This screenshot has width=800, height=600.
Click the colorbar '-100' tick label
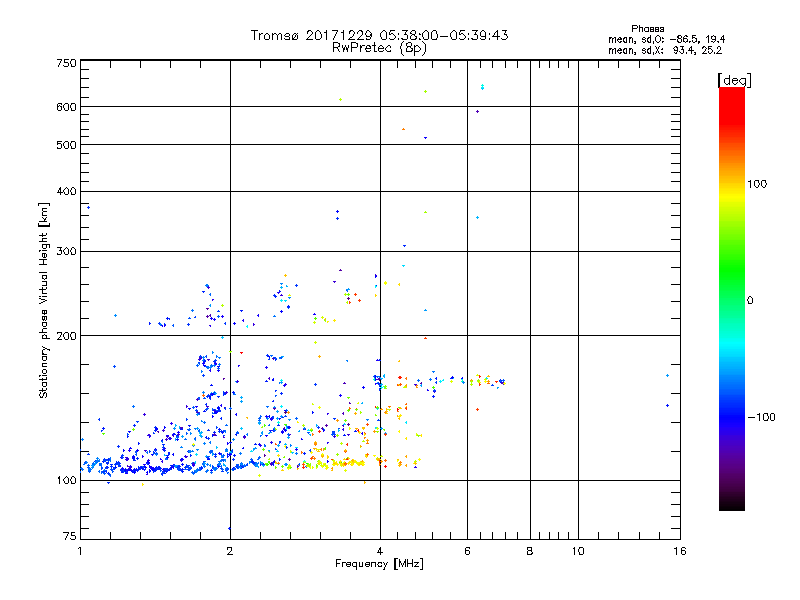pos(762,417)
